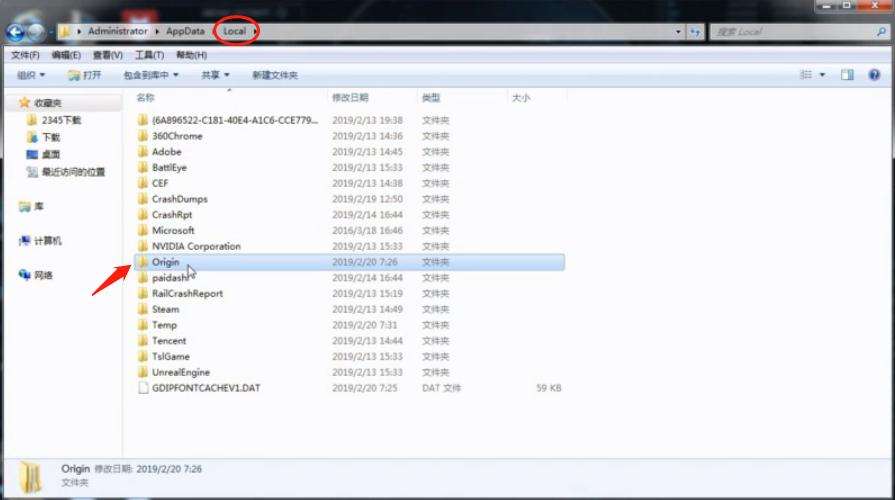Select the CrashRpt folder name

click(x=172, y=215)
